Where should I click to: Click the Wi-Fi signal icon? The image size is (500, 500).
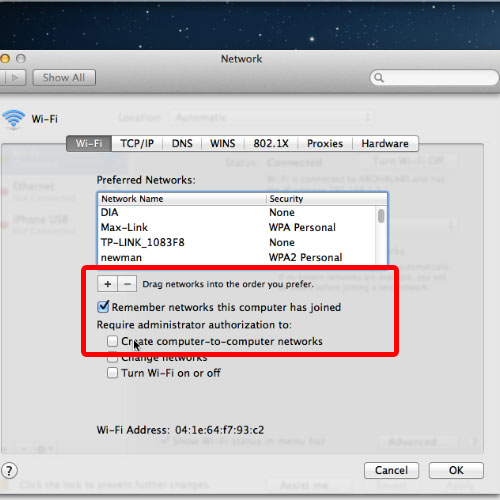tap(14, 119)
